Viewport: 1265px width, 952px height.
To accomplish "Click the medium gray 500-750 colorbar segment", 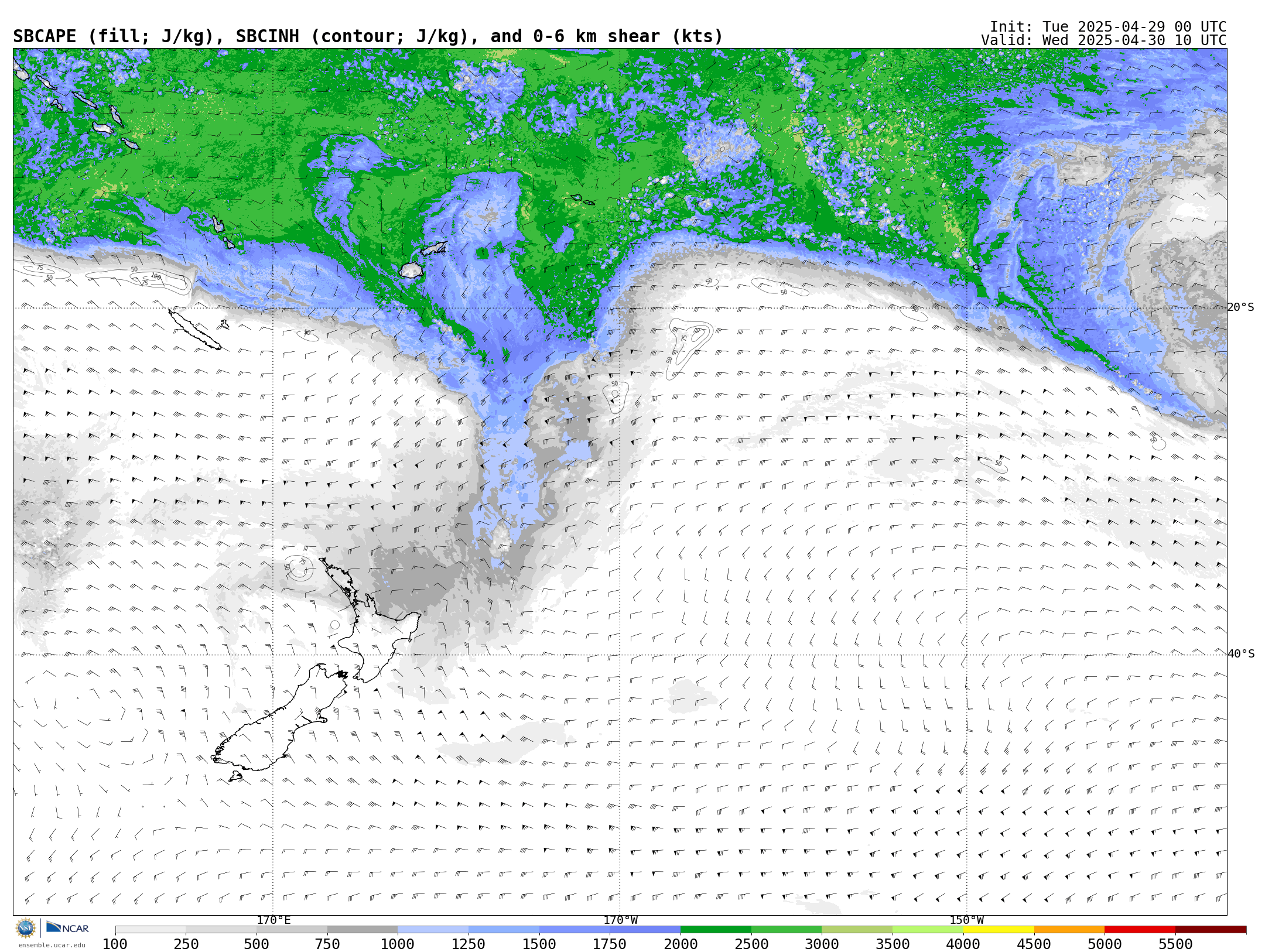I will [292, 930].
